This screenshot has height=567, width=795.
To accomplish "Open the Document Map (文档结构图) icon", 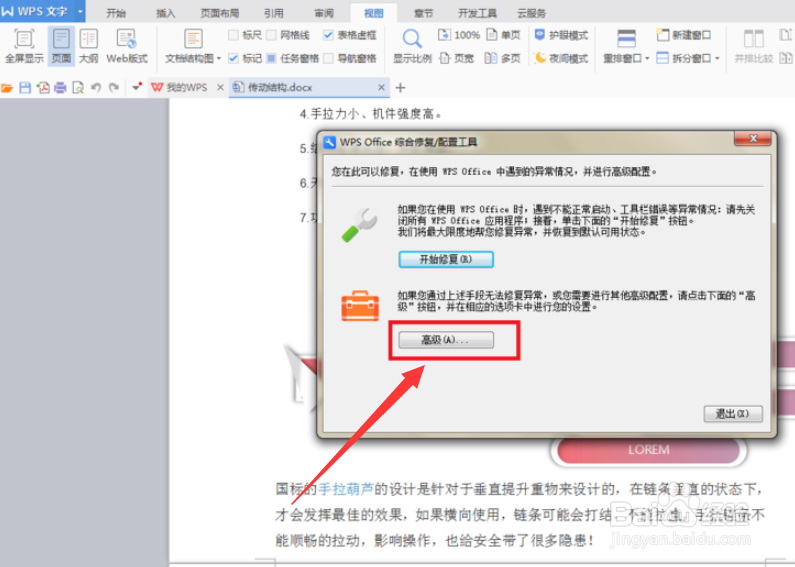I will click(193, 39).
